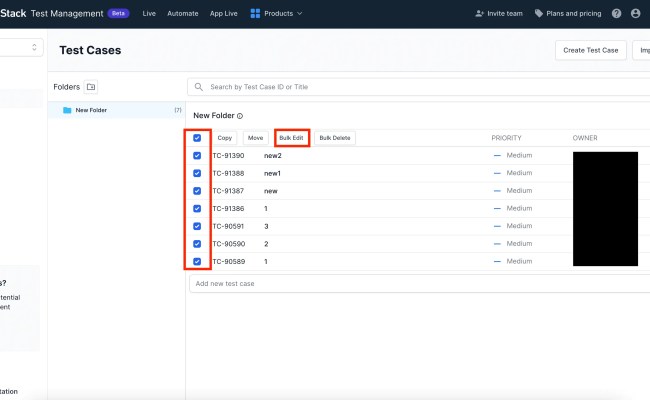
Task: Click the Bulk Delete button
Action: pyautogui.click(x=335, y=138)
